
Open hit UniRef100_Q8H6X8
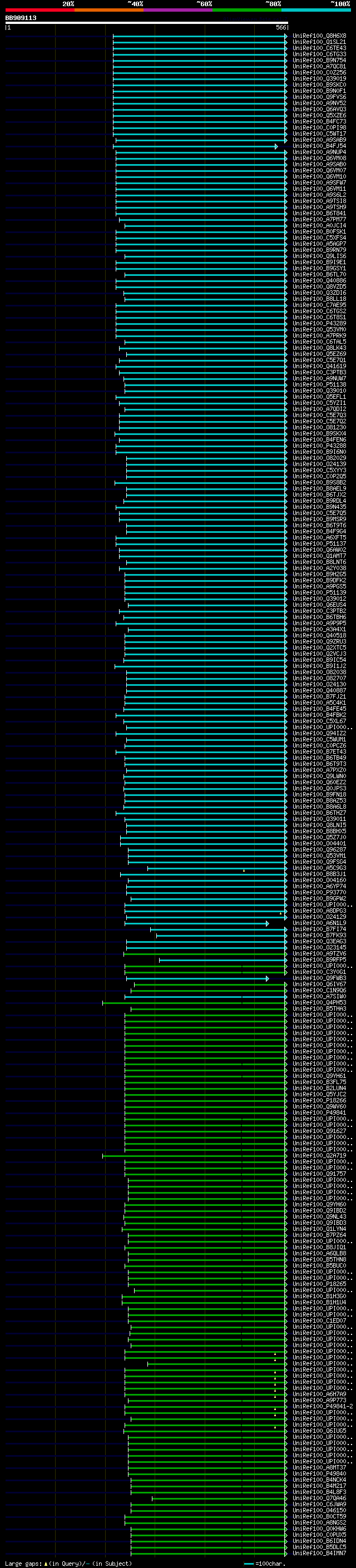(319, 36)
